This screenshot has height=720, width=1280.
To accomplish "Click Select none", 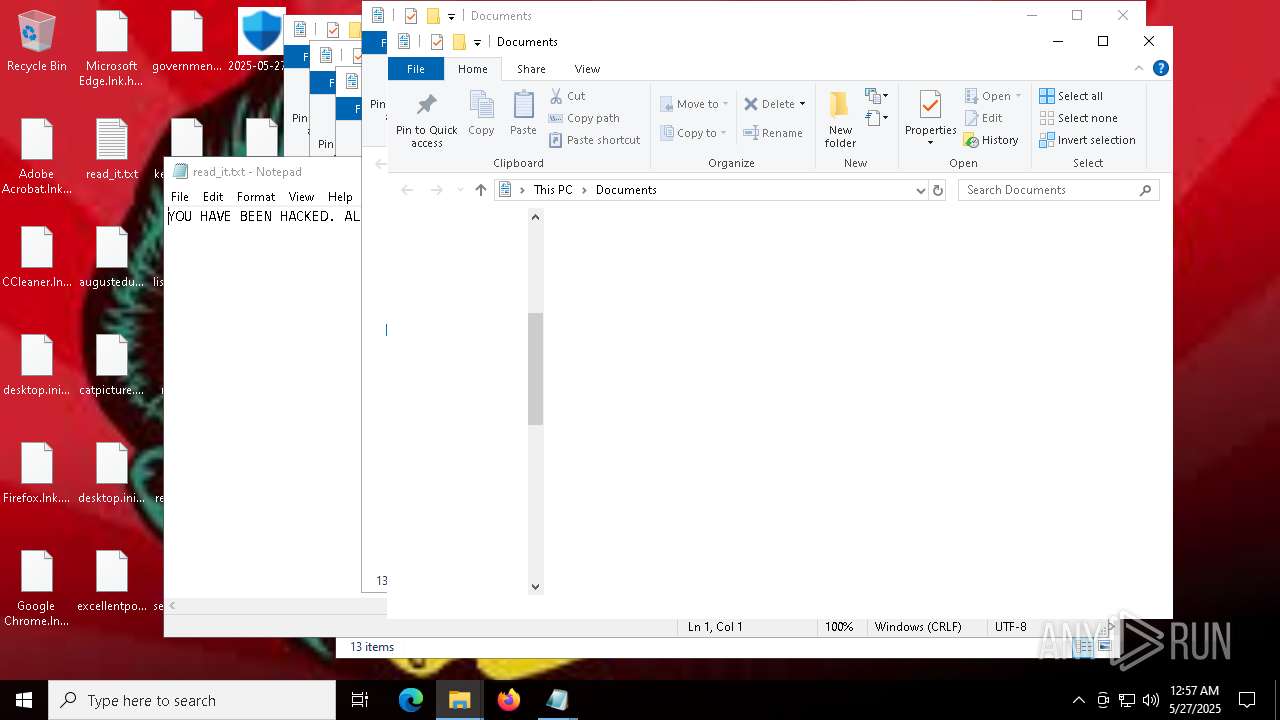I will pyautogui.click(x=1078, y=118).
